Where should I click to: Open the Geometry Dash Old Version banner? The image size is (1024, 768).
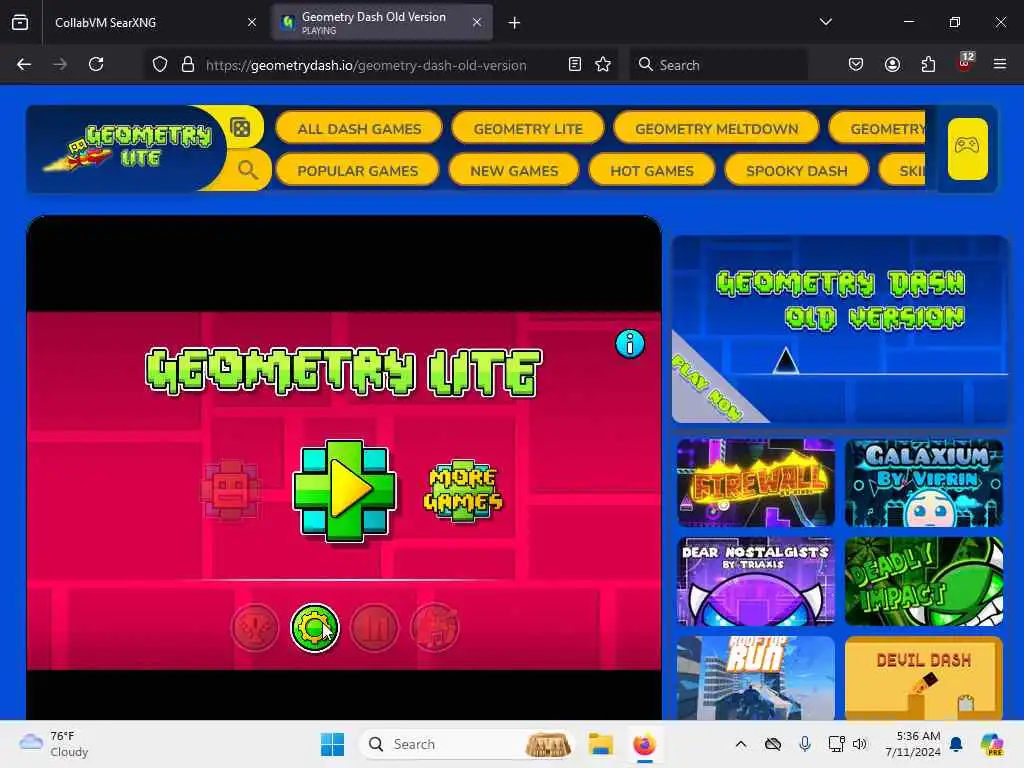point(840,329)
